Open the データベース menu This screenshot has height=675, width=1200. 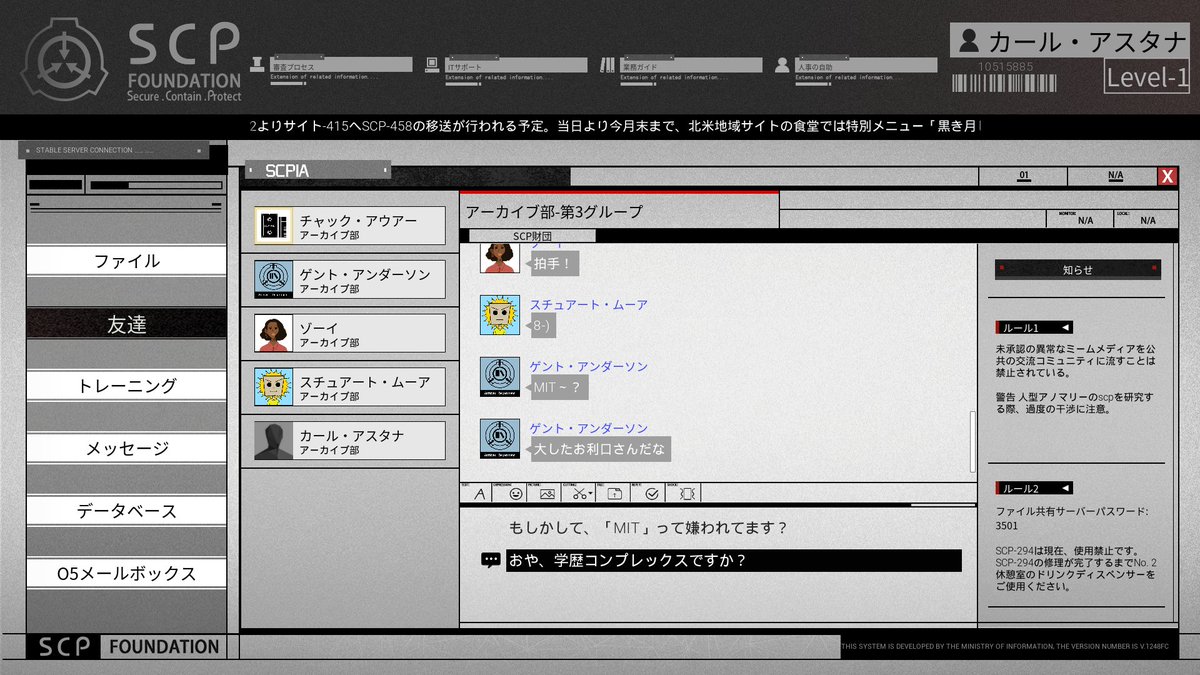[x=127, y=511]
